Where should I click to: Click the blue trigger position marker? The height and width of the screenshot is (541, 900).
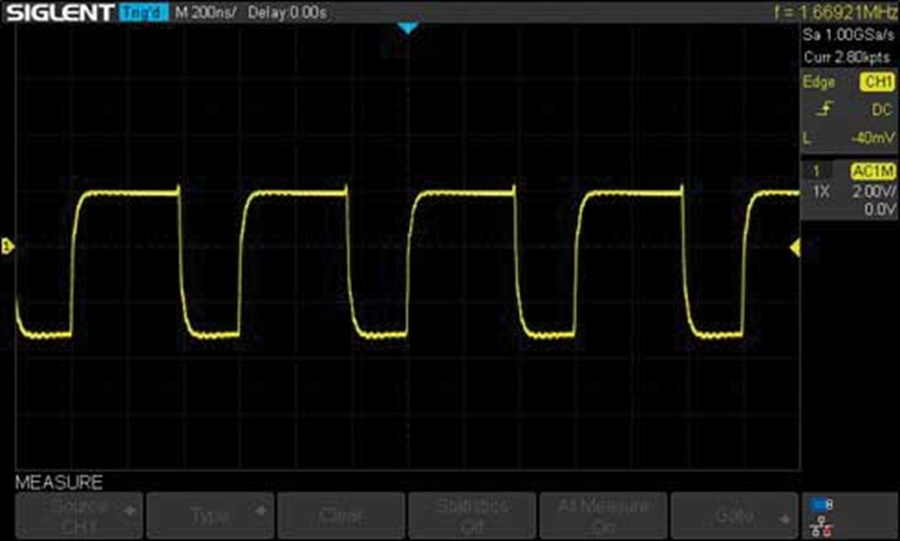pos(408,28)
